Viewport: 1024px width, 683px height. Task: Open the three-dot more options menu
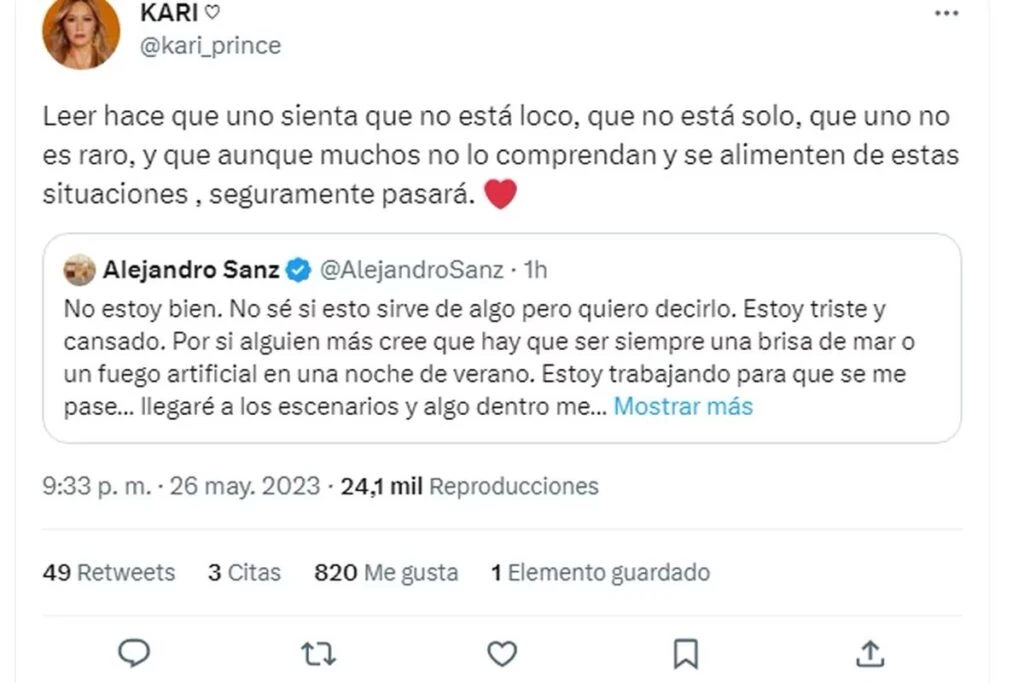coord(946,14)
